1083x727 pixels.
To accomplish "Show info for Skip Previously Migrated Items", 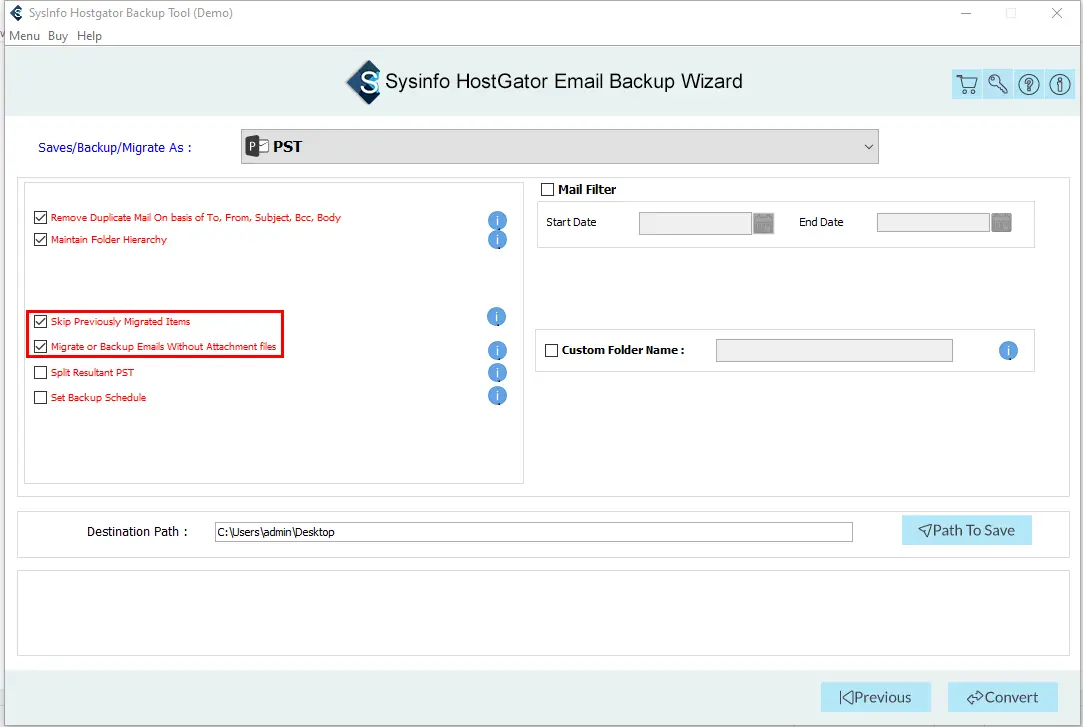I will tap(497, 317).
